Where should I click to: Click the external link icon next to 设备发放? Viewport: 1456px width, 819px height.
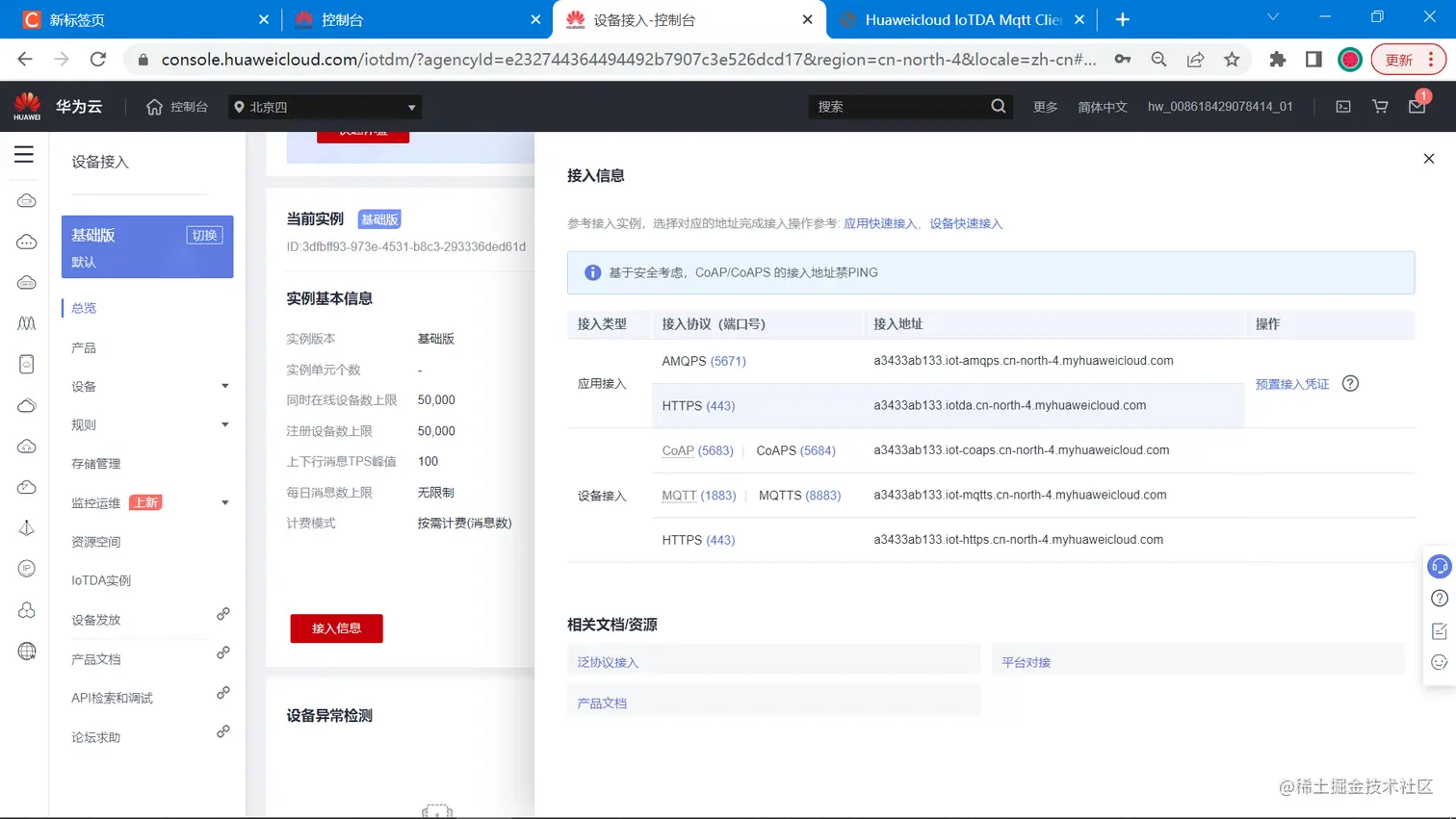click(222, 614)
